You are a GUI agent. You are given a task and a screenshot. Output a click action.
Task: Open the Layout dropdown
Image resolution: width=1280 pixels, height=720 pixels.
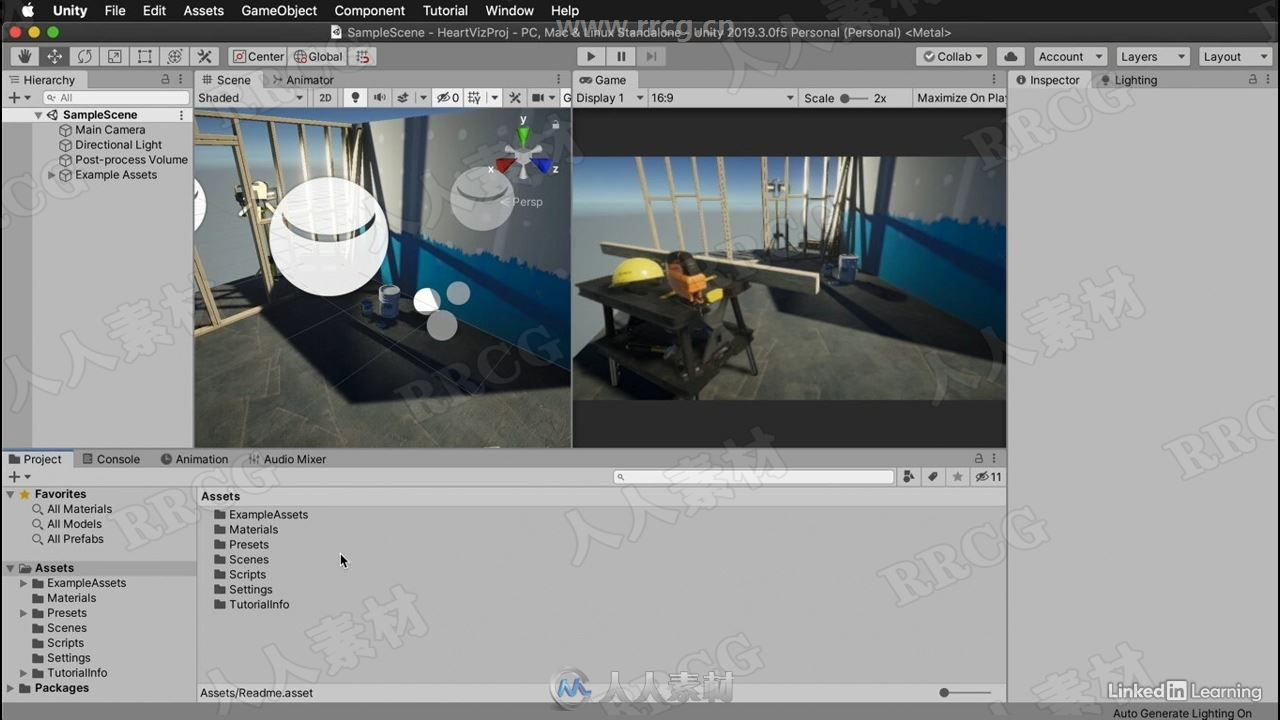point(1235,57)
